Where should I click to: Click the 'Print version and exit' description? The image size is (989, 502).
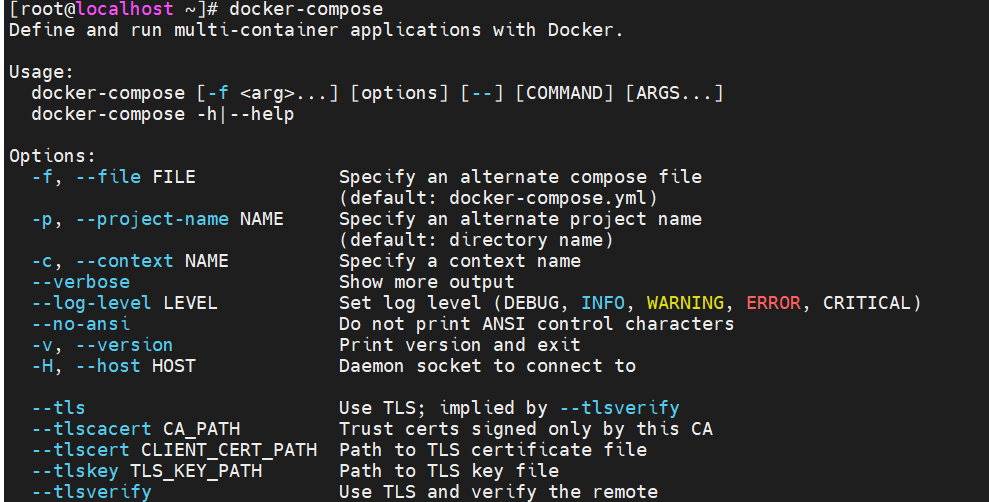[x=460, y=345]
